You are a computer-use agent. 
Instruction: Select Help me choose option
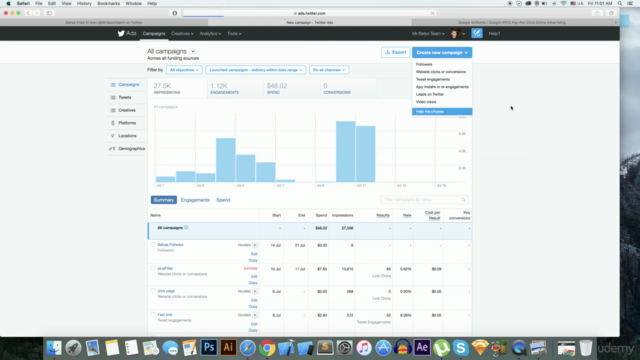click(442, 111)
